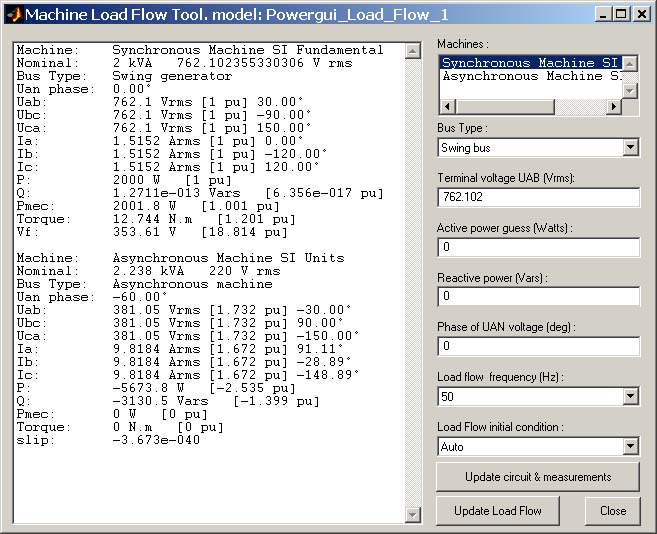Click the Terminal voltage UAB field
This screenshot has height=534, width=657.
[x=538, y=197]
